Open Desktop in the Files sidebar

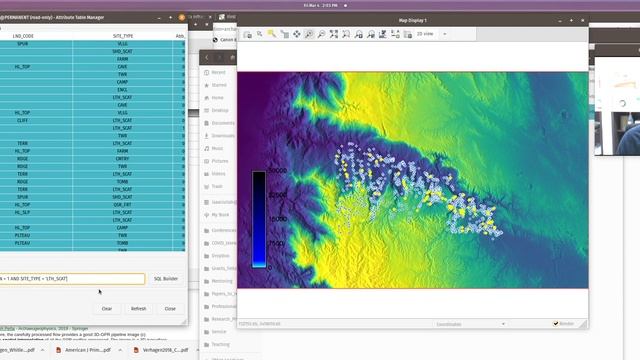pos(220,110)
